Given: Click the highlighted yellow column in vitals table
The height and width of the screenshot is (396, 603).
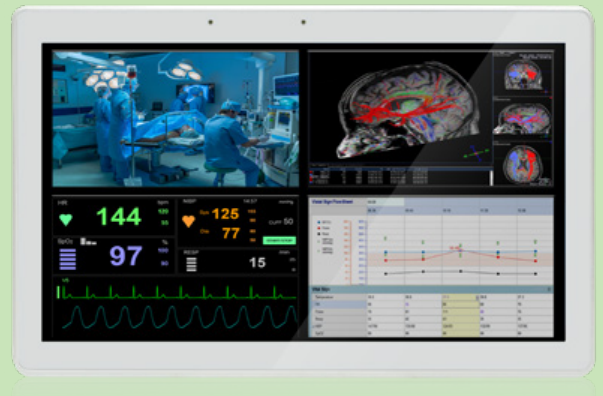Looking at the screenshot, I should point(460,315).
